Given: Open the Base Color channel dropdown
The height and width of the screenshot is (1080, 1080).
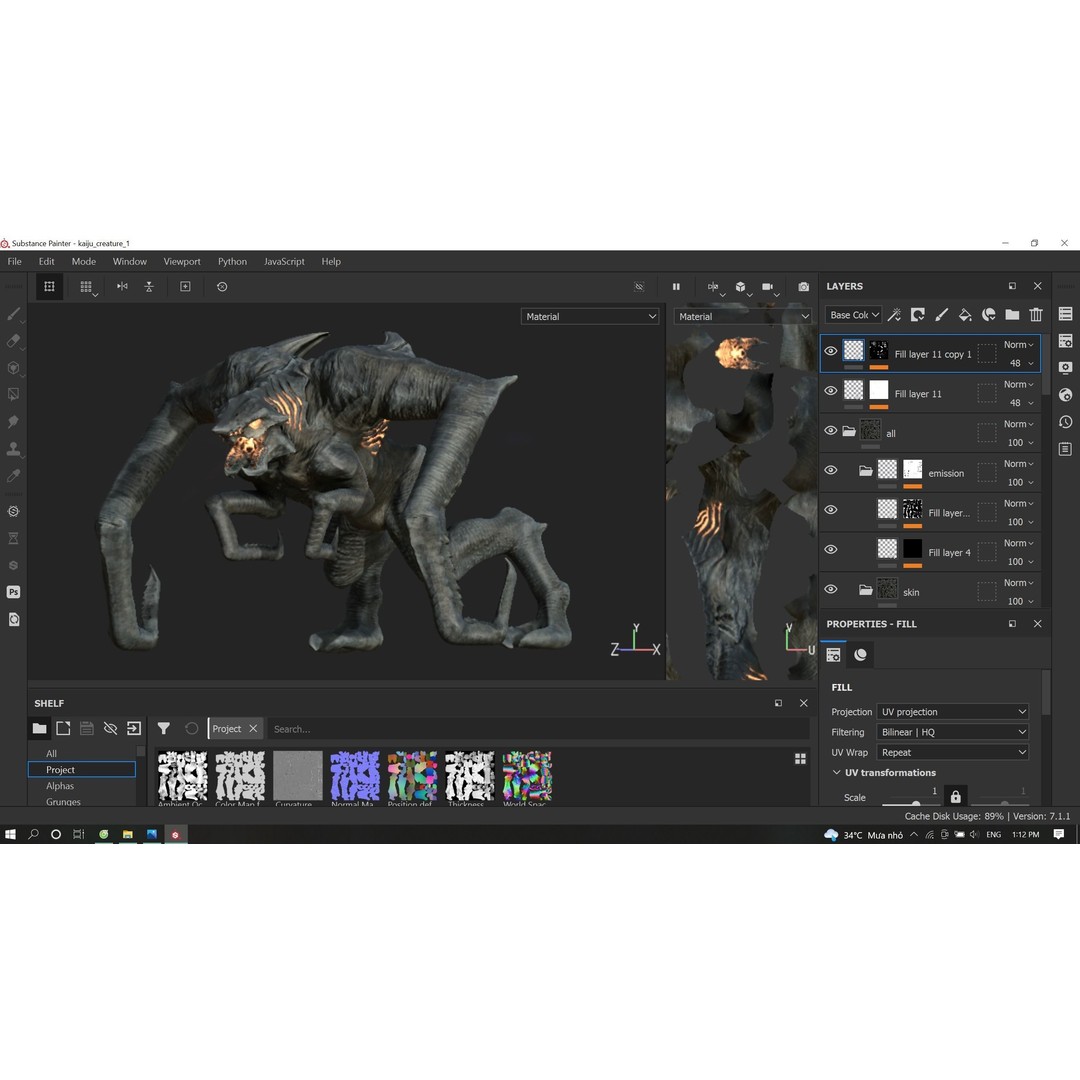Looking at the screenshot, I should pos(853,315).
